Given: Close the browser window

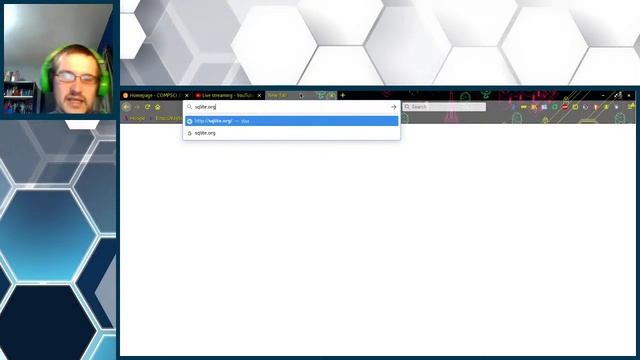Looking at the screenshot, I should tap(629, 96).
